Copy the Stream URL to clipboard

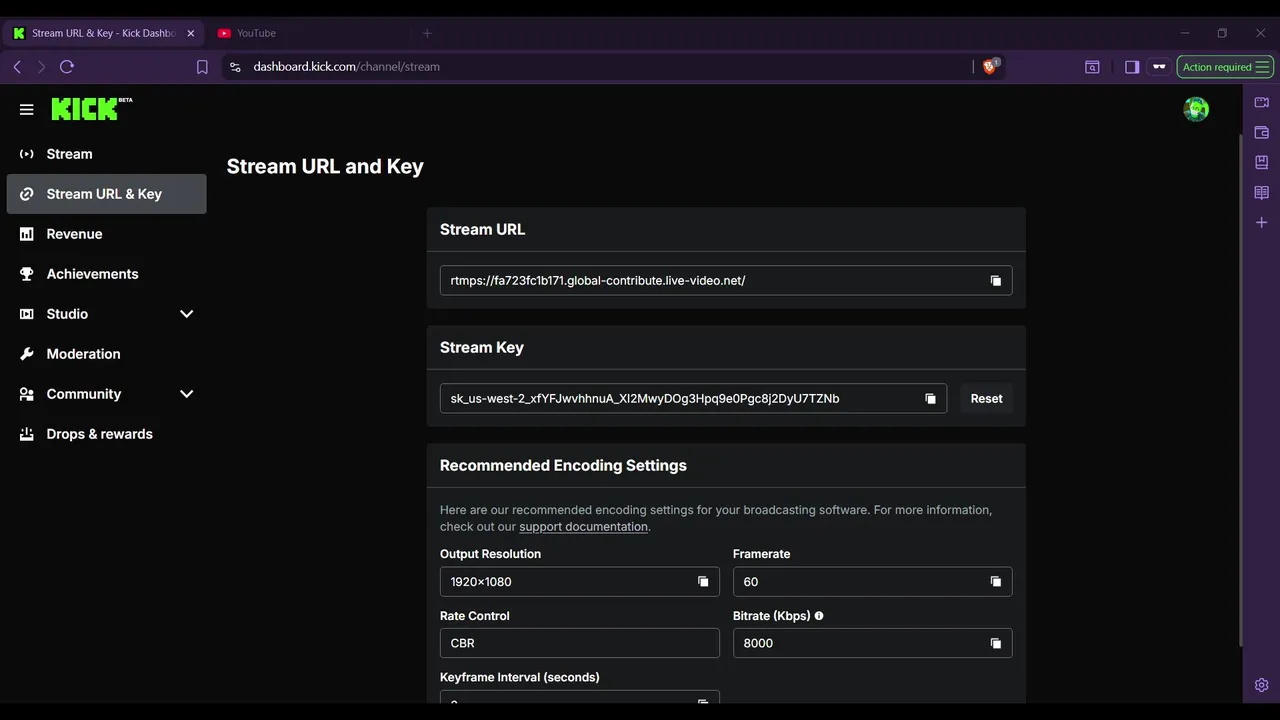(995, 281)
